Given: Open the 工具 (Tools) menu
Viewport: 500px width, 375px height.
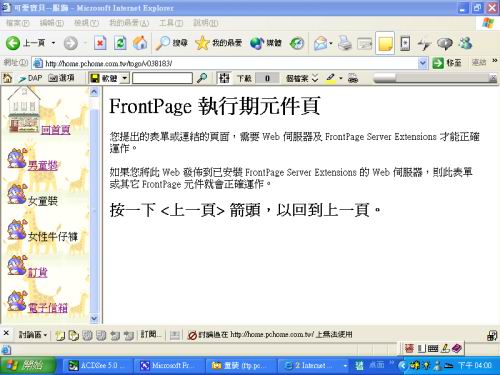Looking at the screenshot, I should point(171,23).
